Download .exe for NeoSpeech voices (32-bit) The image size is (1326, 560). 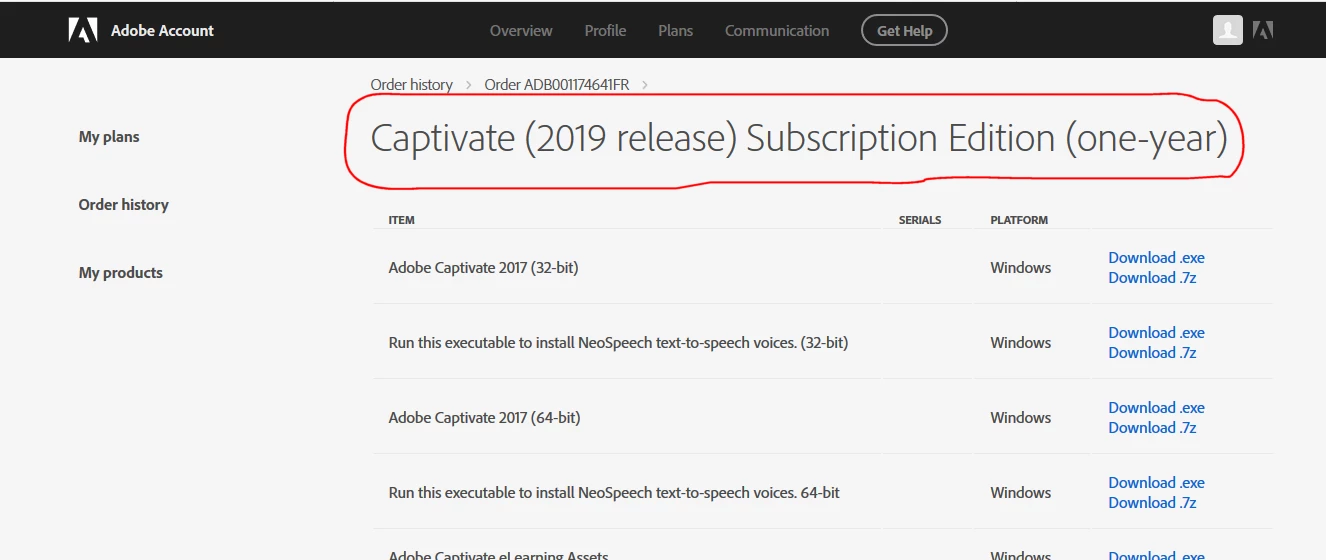click(x=1156, y=333)
